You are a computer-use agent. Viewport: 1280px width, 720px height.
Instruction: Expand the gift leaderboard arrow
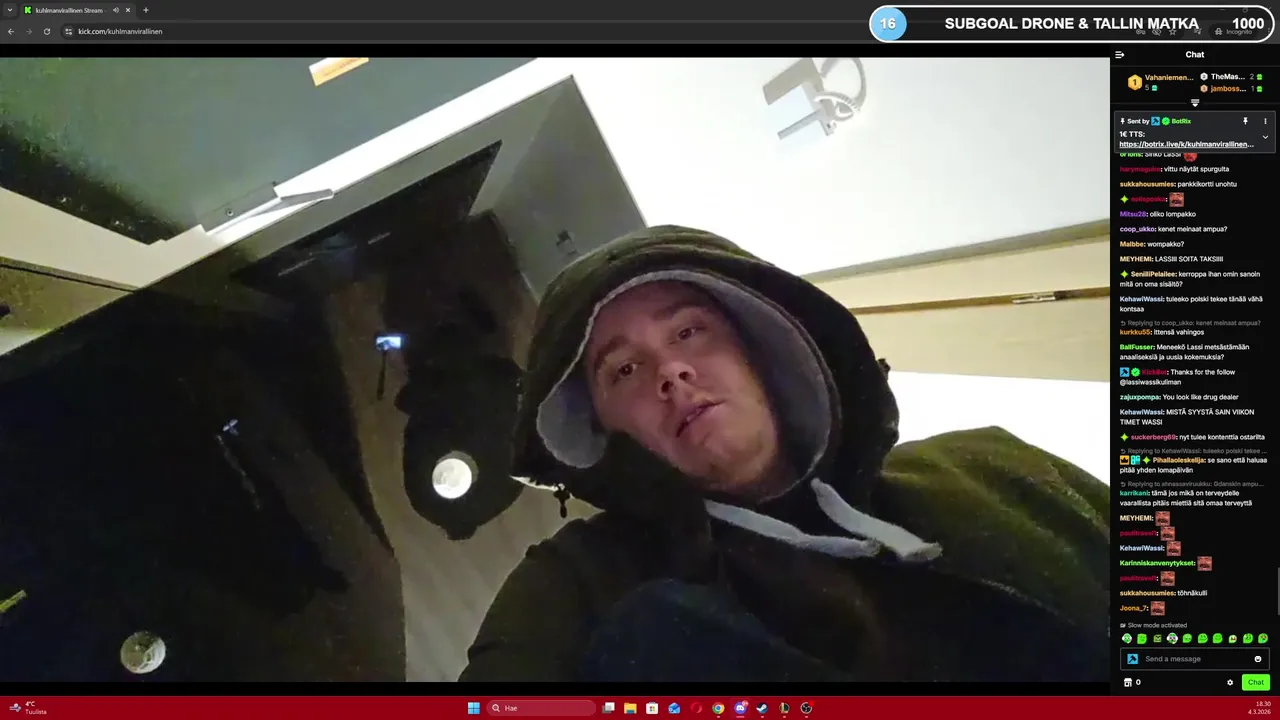(1195, 103)
